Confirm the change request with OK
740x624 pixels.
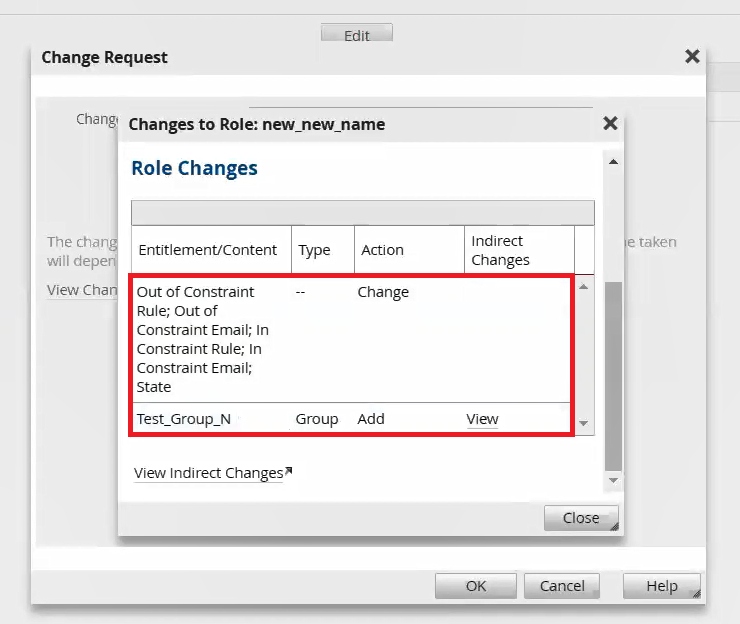coord(476,586)
